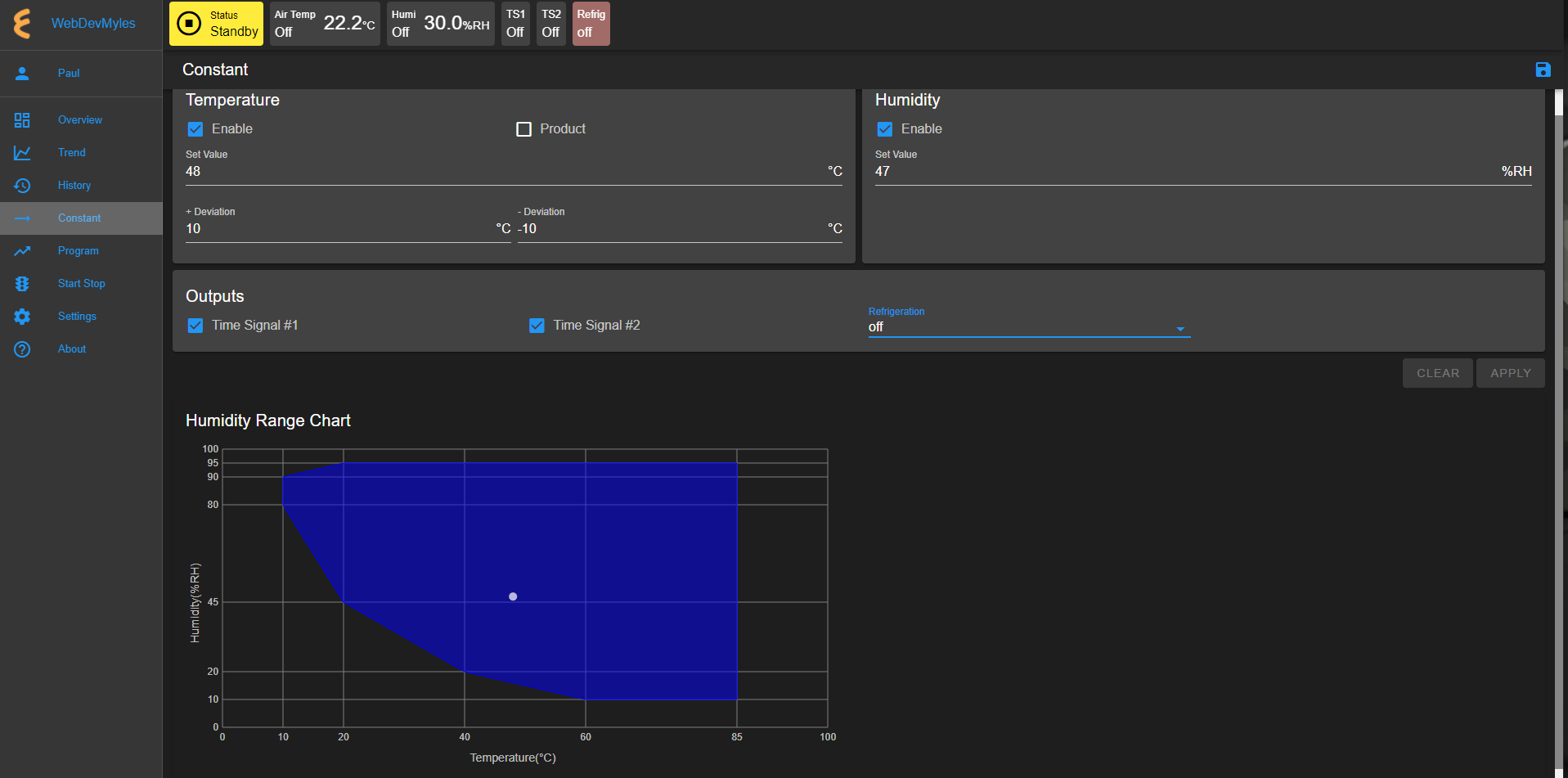Toggle the Humidity Enable checkbox

click(x=885, y=129)
